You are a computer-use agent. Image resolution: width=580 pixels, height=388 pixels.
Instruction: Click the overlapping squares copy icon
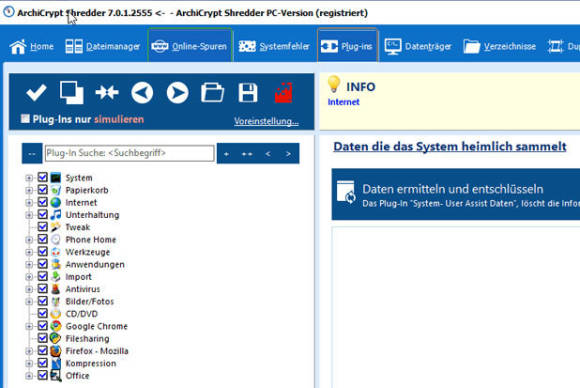(71, 92)
